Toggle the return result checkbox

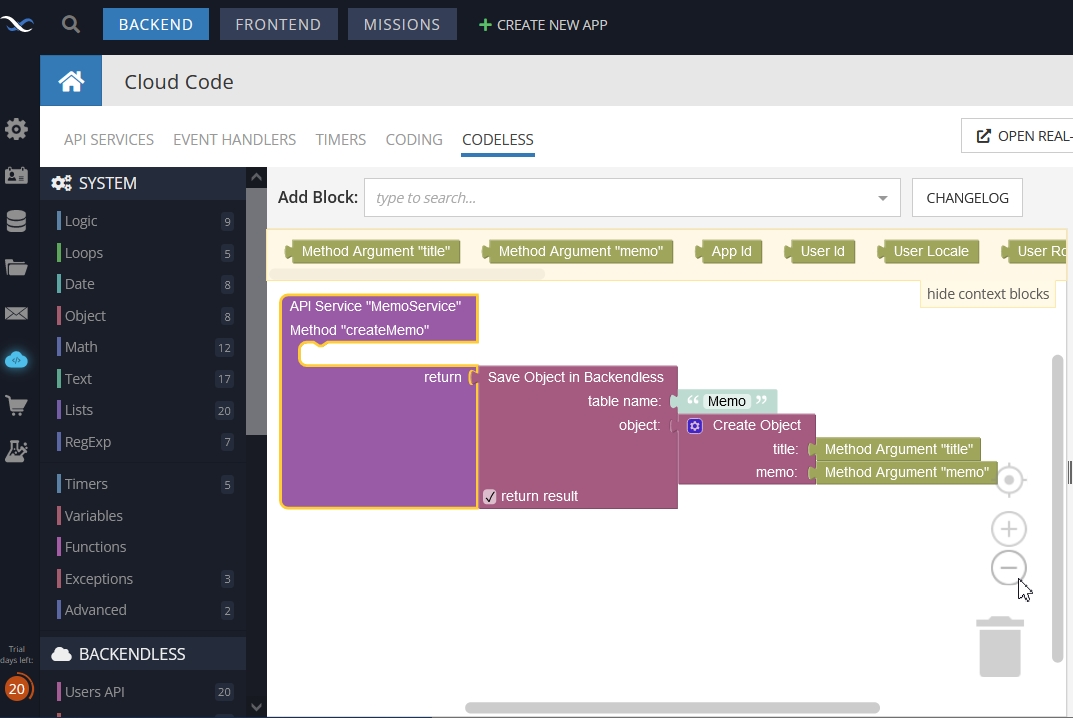tap(489, 496)
